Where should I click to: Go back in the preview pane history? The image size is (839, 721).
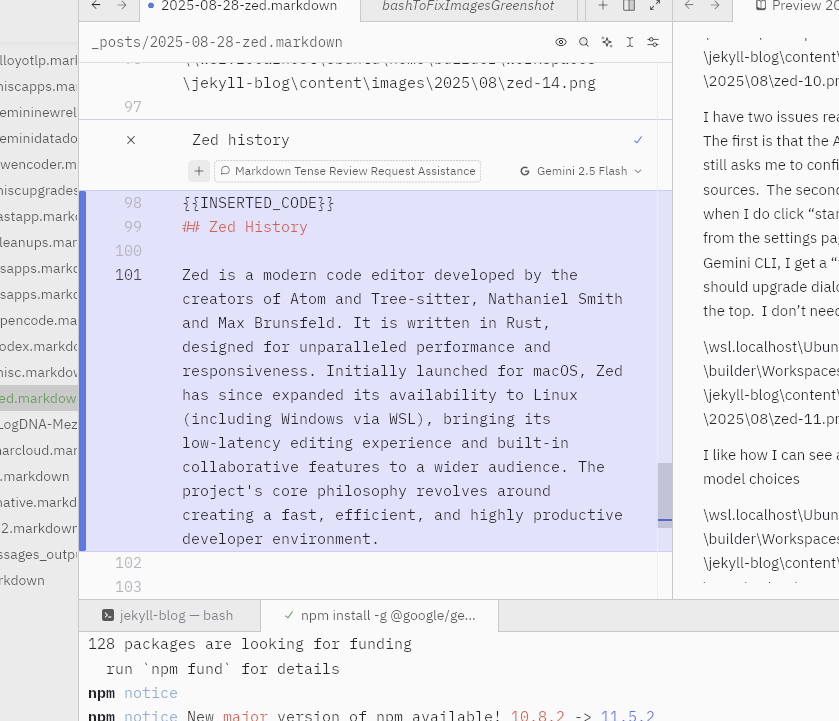pos(689,5)
